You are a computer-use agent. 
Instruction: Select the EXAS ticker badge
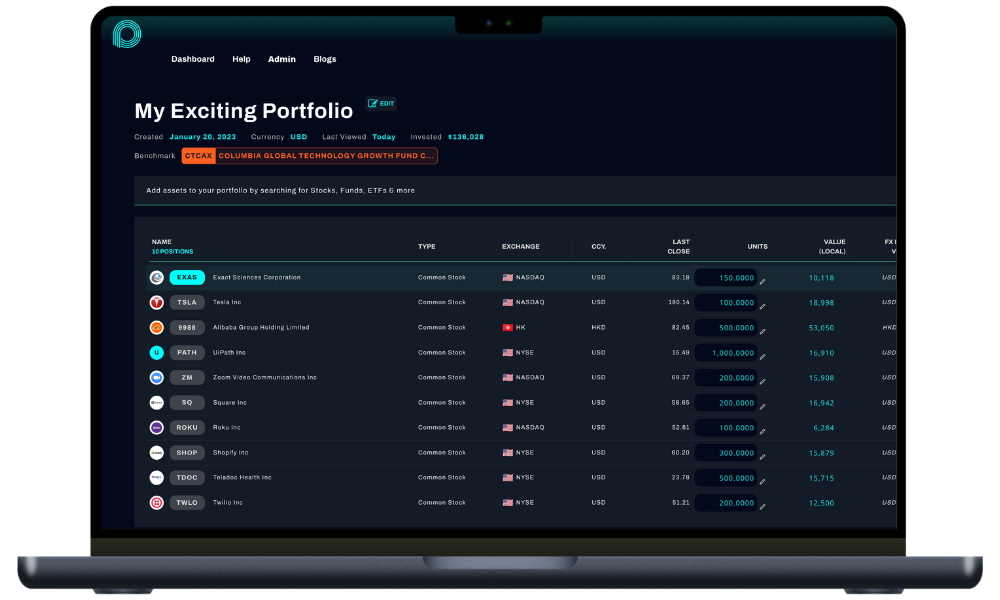point(187,277)
